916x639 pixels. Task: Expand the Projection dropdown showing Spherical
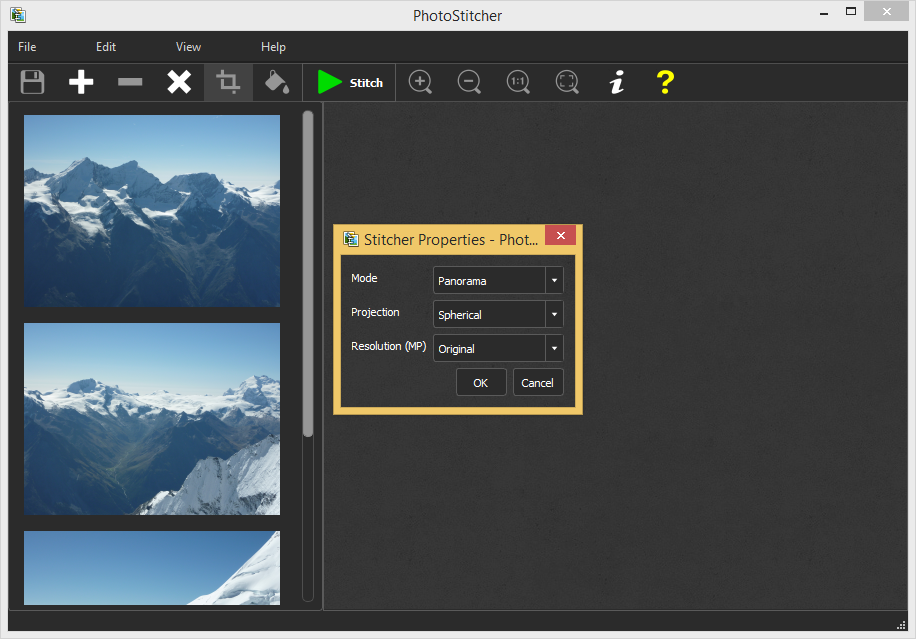[x=498, y=314]
